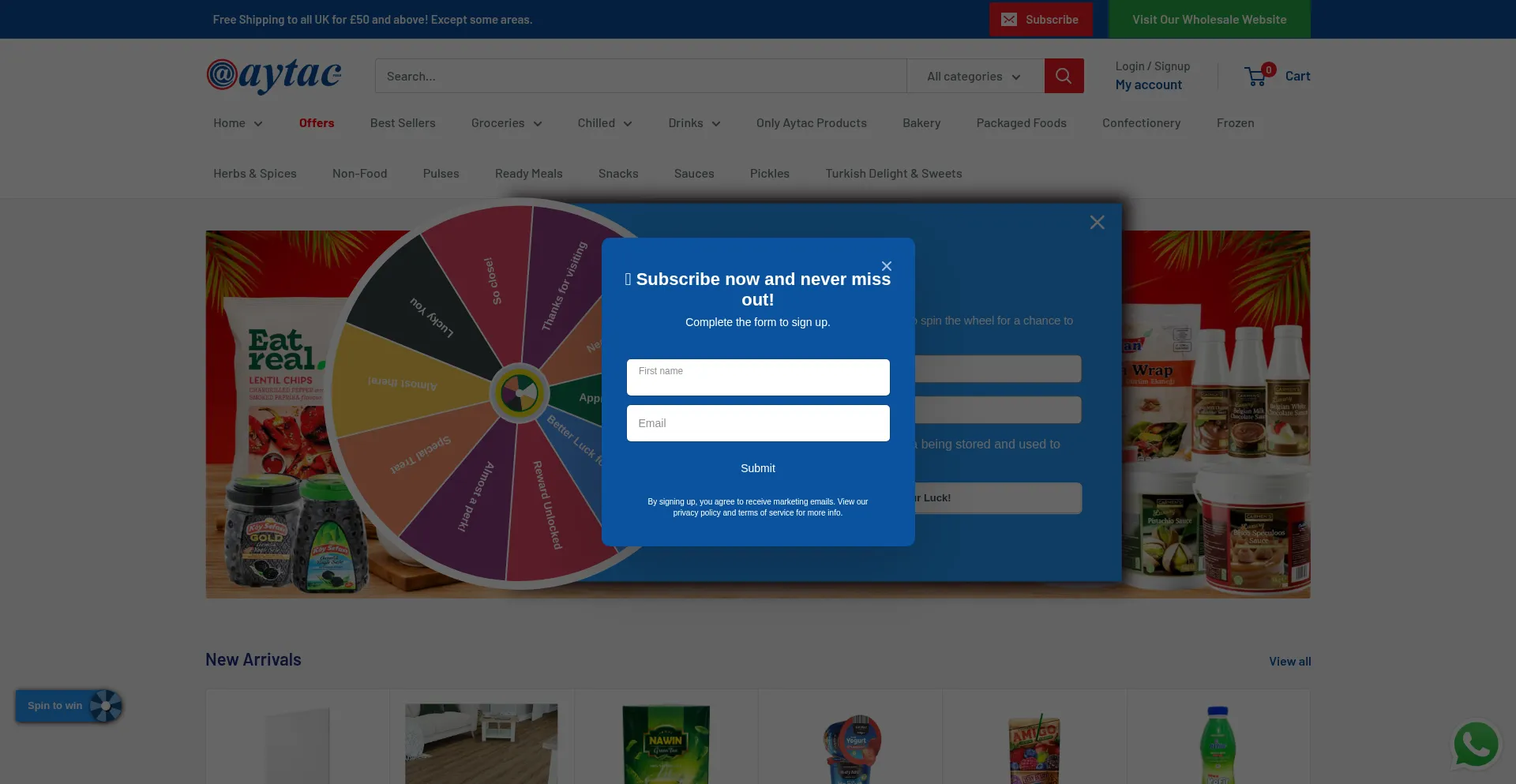Click the Aytac logo
The image size is (1516, 784).
(x=274, y=76)
